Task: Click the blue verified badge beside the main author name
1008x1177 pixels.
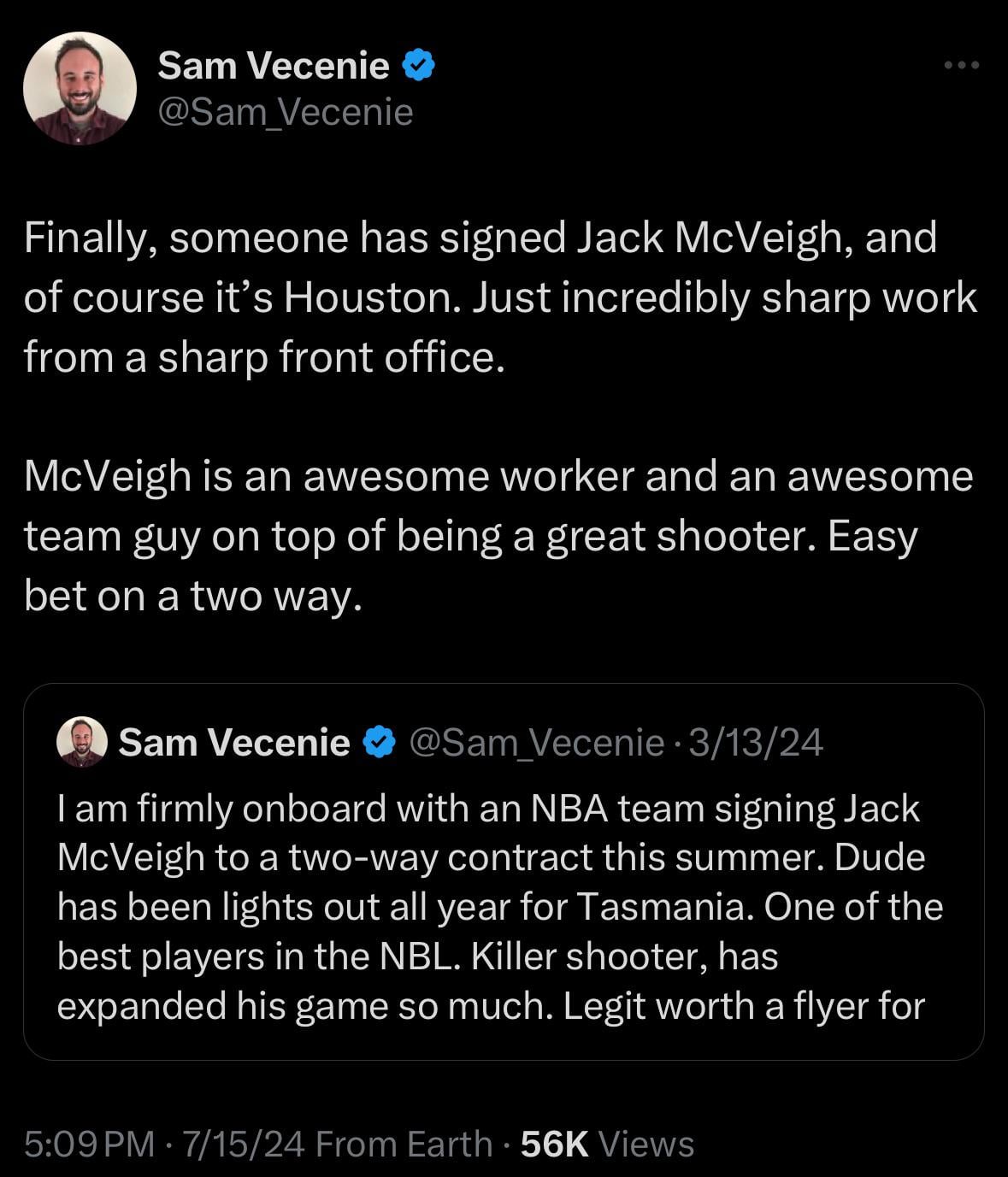Action: click(419, 65)
